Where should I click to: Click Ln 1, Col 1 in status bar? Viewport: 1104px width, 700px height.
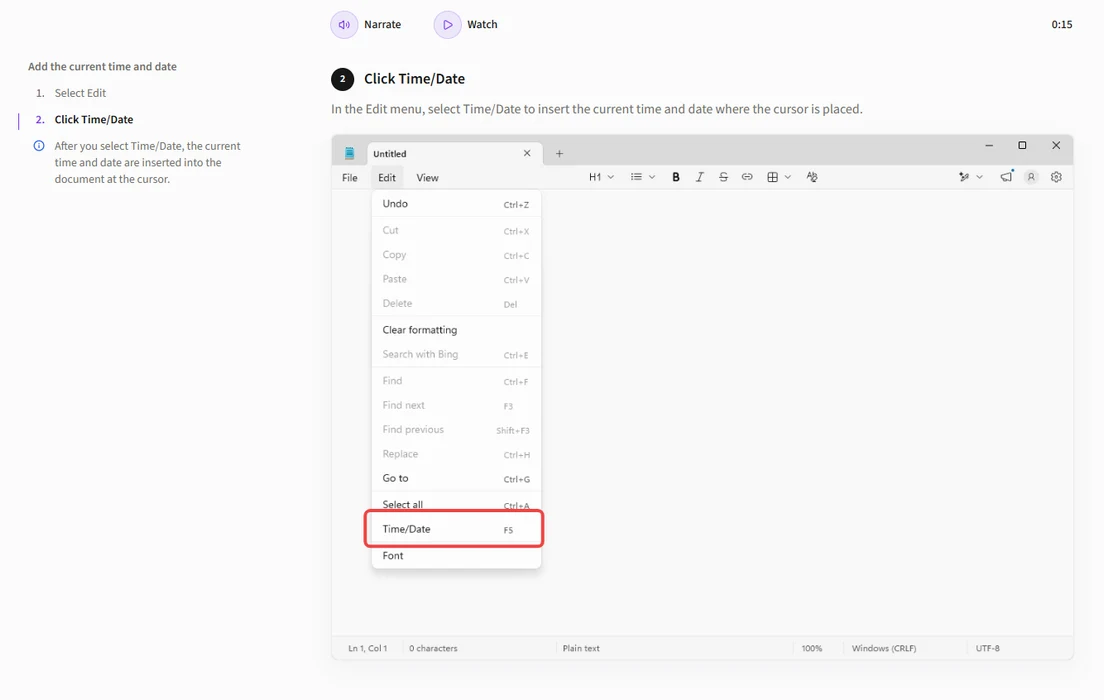pyautogui.click(x=368, y=649)
